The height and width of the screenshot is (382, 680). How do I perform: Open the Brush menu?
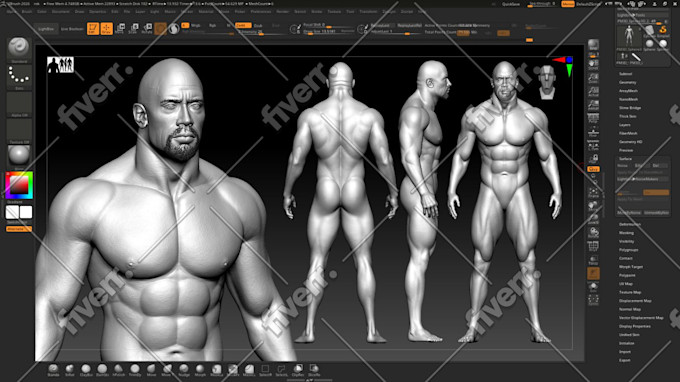click(x=27, y=11)
